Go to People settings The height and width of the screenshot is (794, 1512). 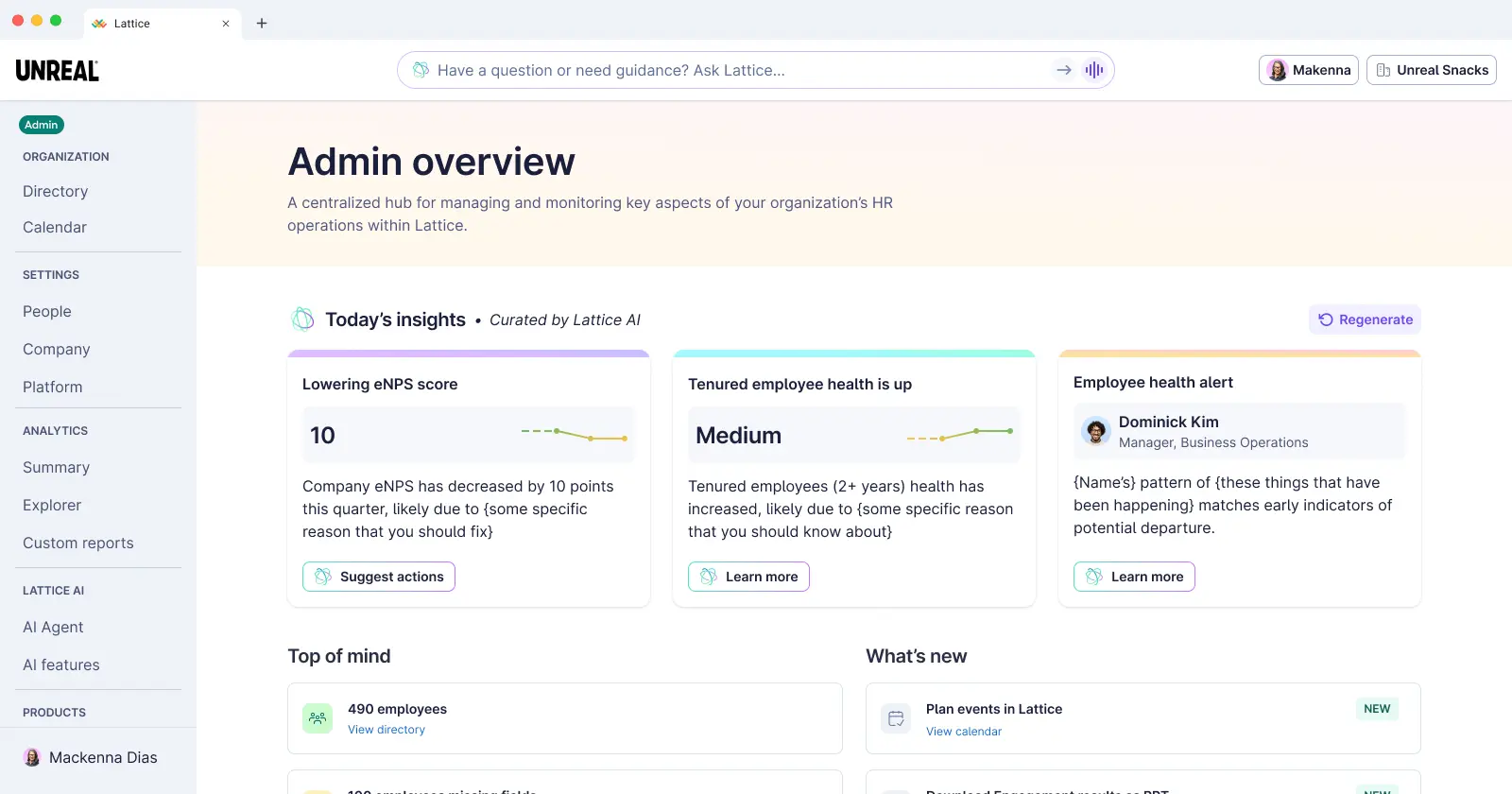tap(47, 311)
